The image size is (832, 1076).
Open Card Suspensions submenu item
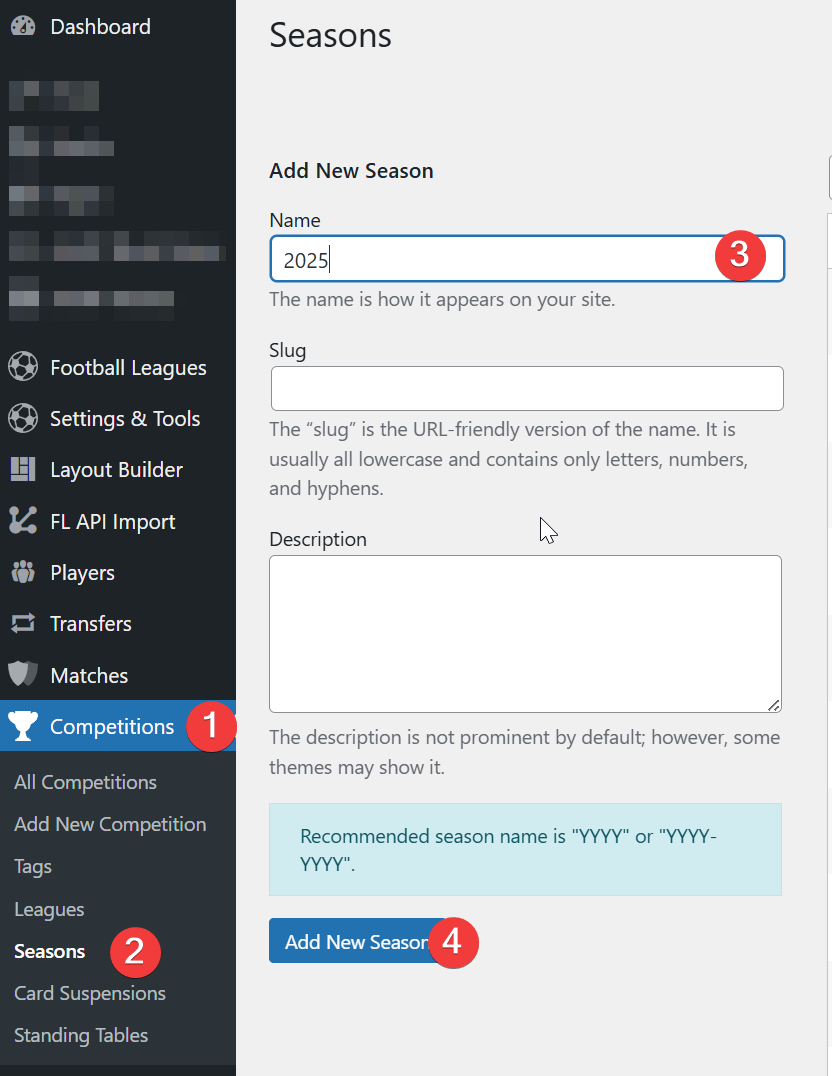point(90,993)
